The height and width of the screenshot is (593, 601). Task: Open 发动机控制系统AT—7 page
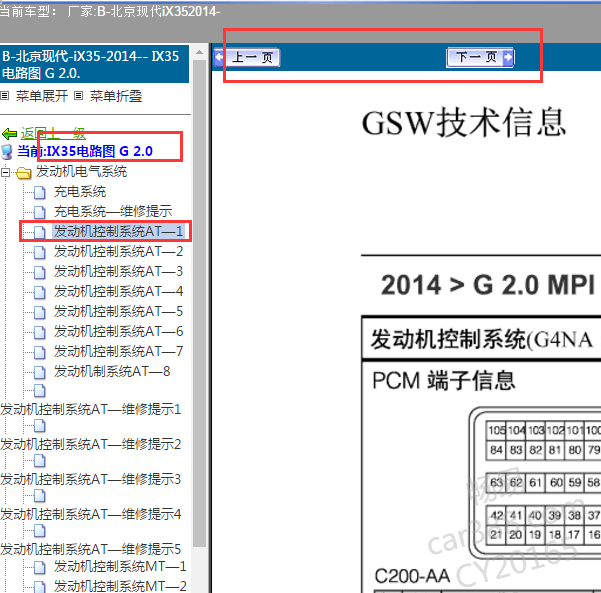pyautogui.click(x=118, y=351)
